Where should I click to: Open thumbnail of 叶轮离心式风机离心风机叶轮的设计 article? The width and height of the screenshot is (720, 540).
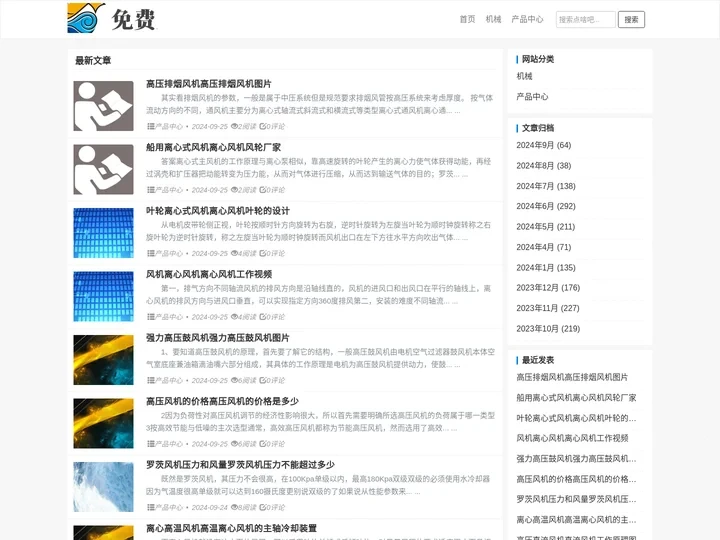pyautogui.click(x=103, y=233)
